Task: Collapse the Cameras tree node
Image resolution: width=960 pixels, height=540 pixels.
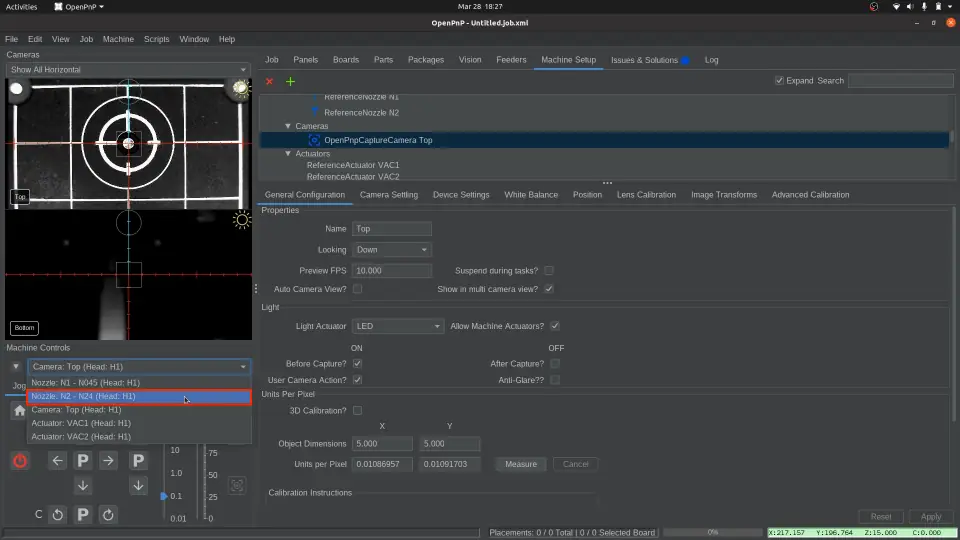Action: pos(288,126)
